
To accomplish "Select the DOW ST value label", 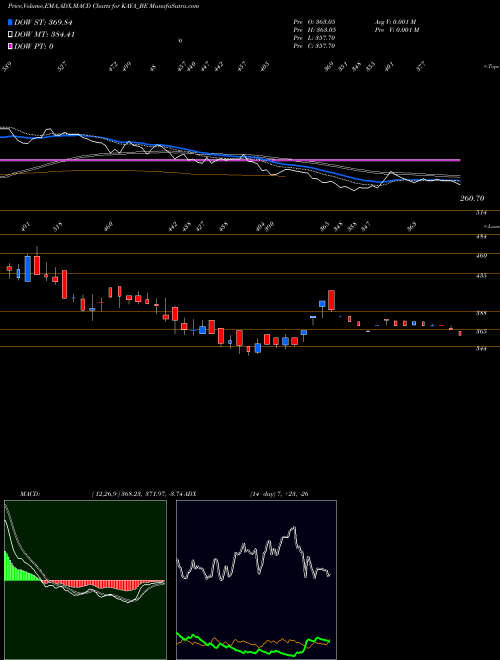I will click(43, 22).
